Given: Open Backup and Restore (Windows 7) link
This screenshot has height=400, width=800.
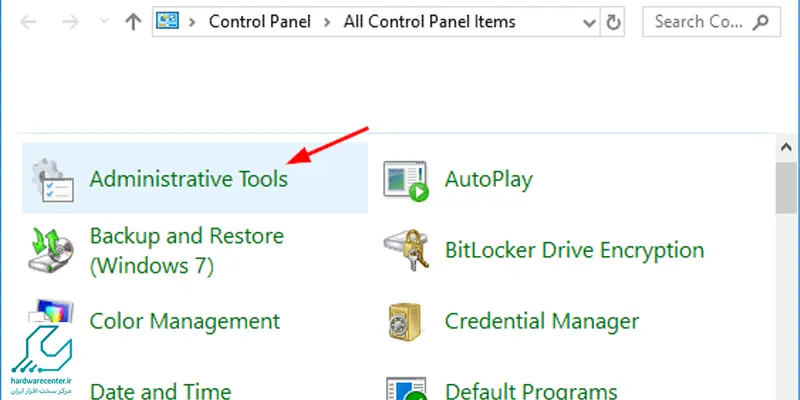Looking at the screenshot, I should coord(187,251).
